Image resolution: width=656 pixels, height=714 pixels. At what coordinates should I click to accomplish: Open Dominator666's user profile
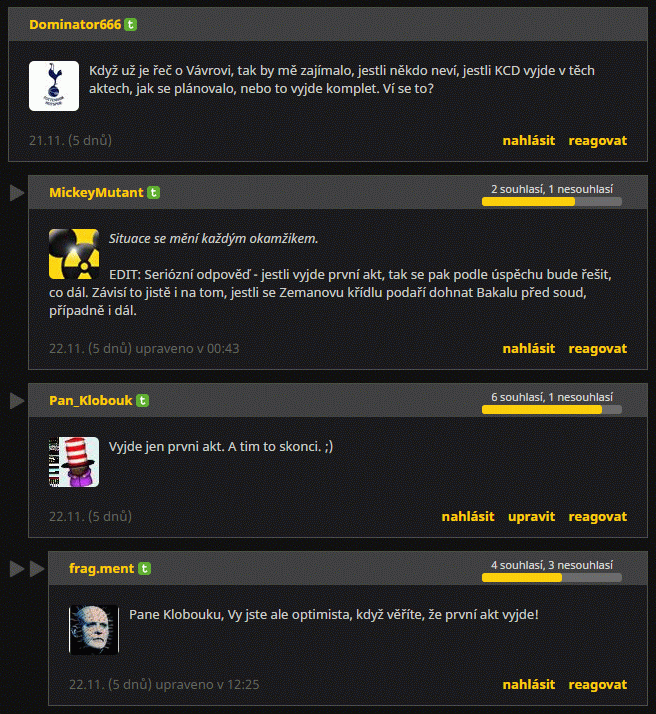[x=75, y=25]
